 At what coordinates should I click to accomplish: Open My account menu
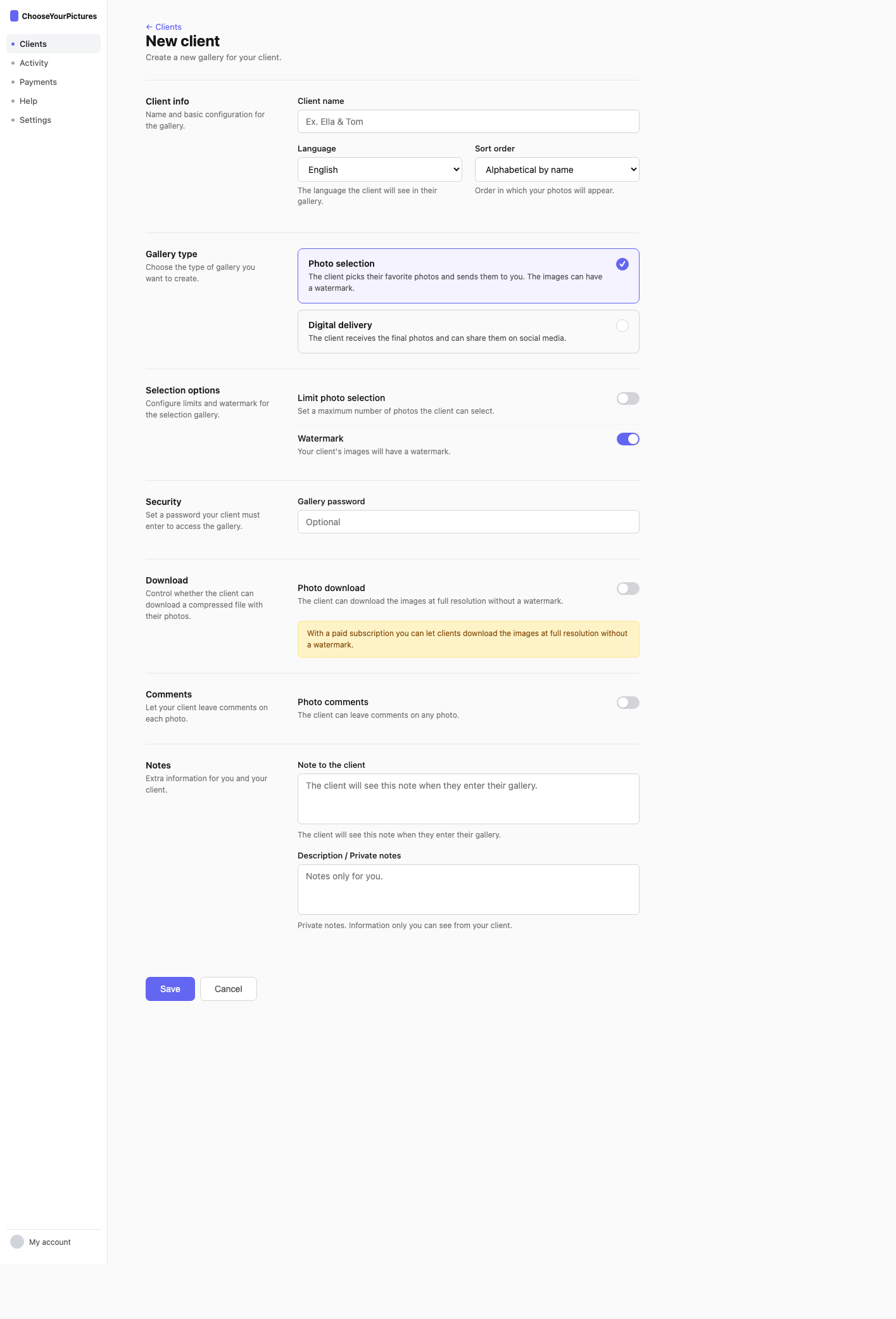[x=53, y=1242]
